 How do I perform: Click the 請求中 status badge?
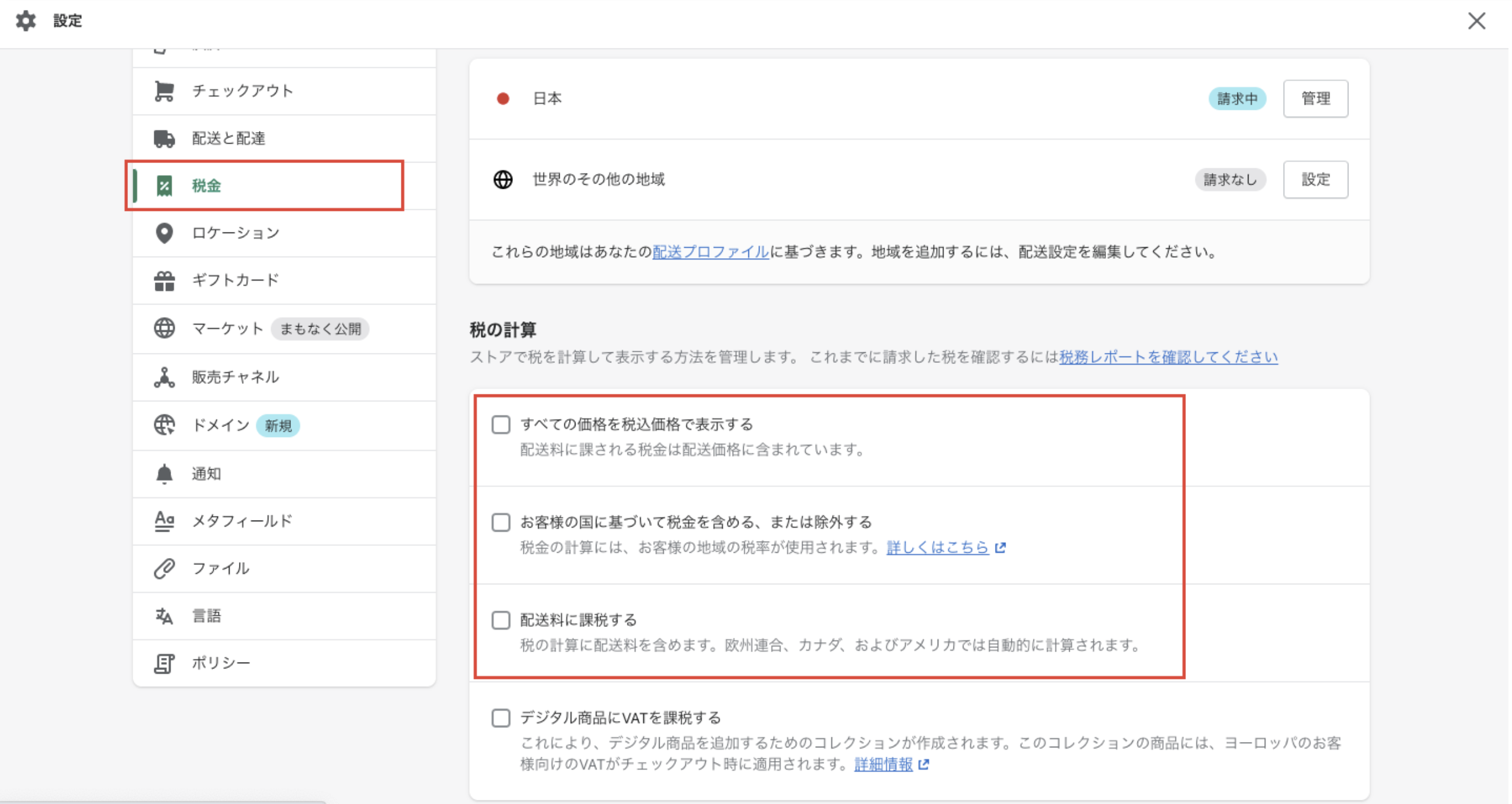[1237, 99]
